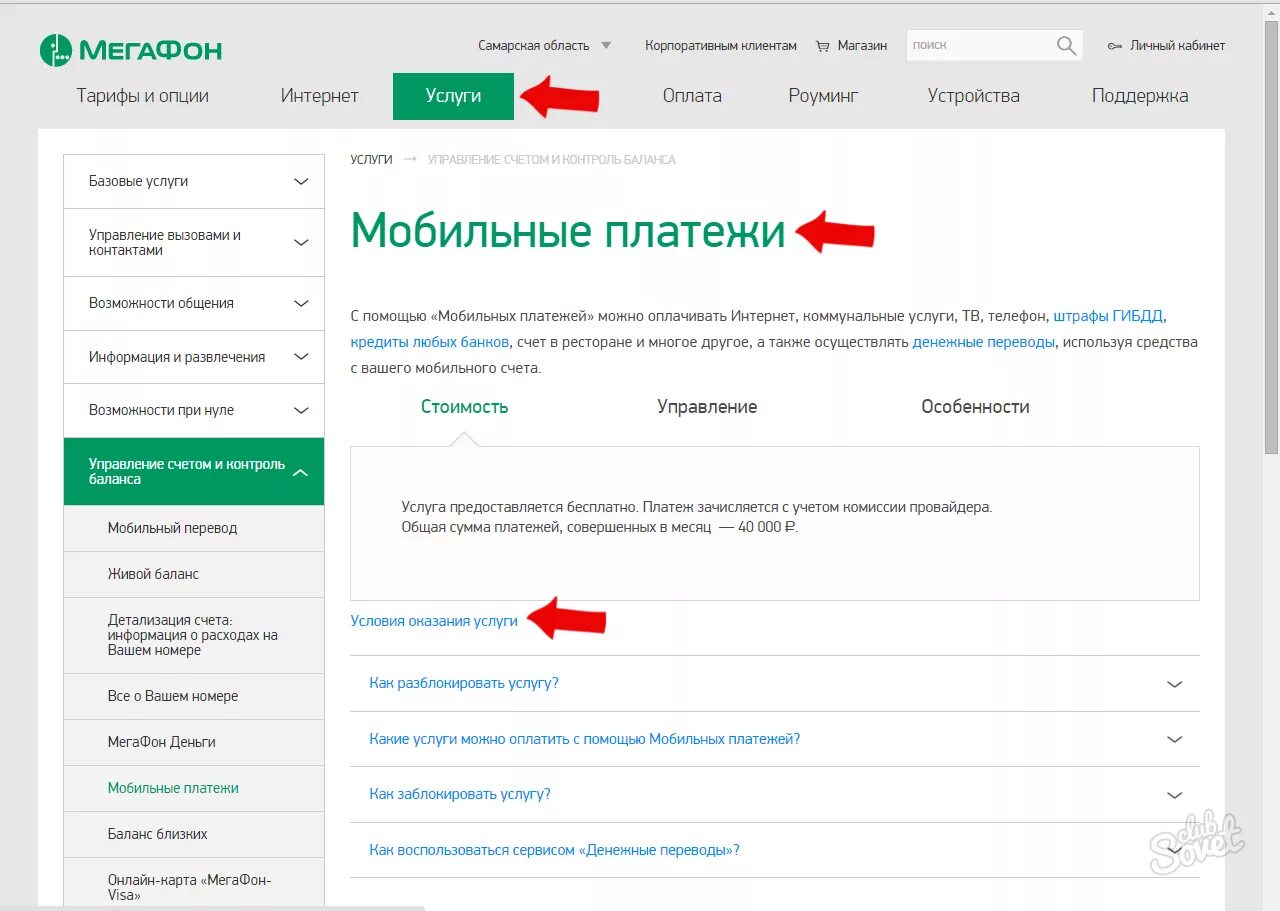Screen dimensions: 1280x911
Task: Open the Магазин link
Action: point(862,46)
